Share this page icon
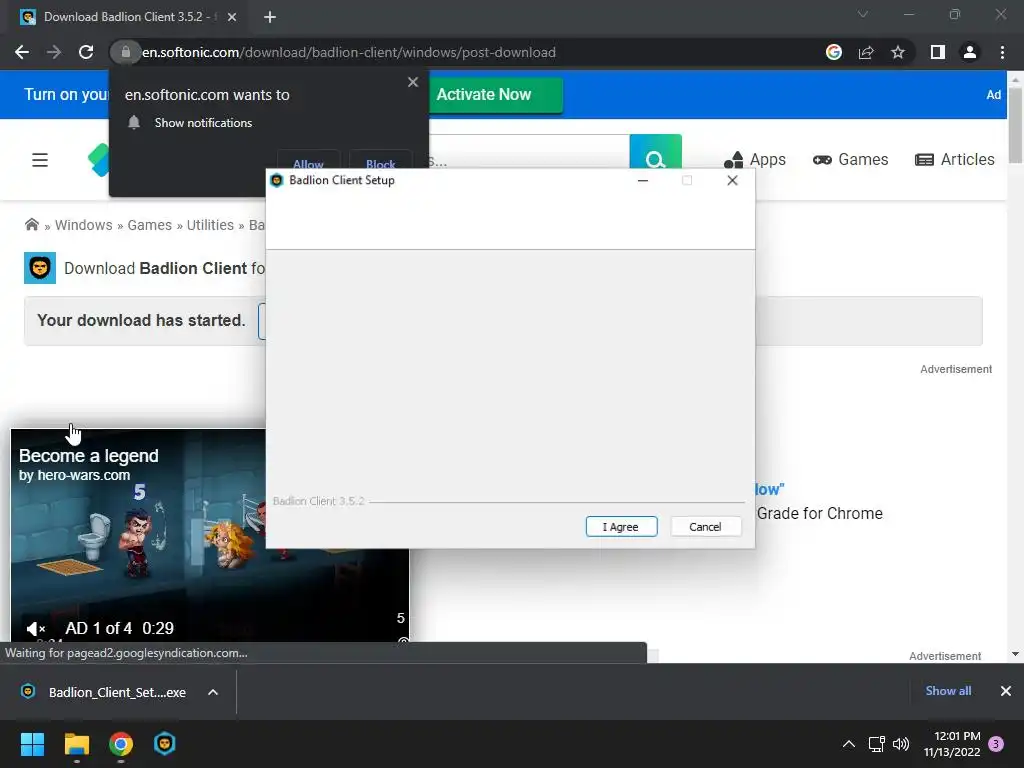 point(866,52)
